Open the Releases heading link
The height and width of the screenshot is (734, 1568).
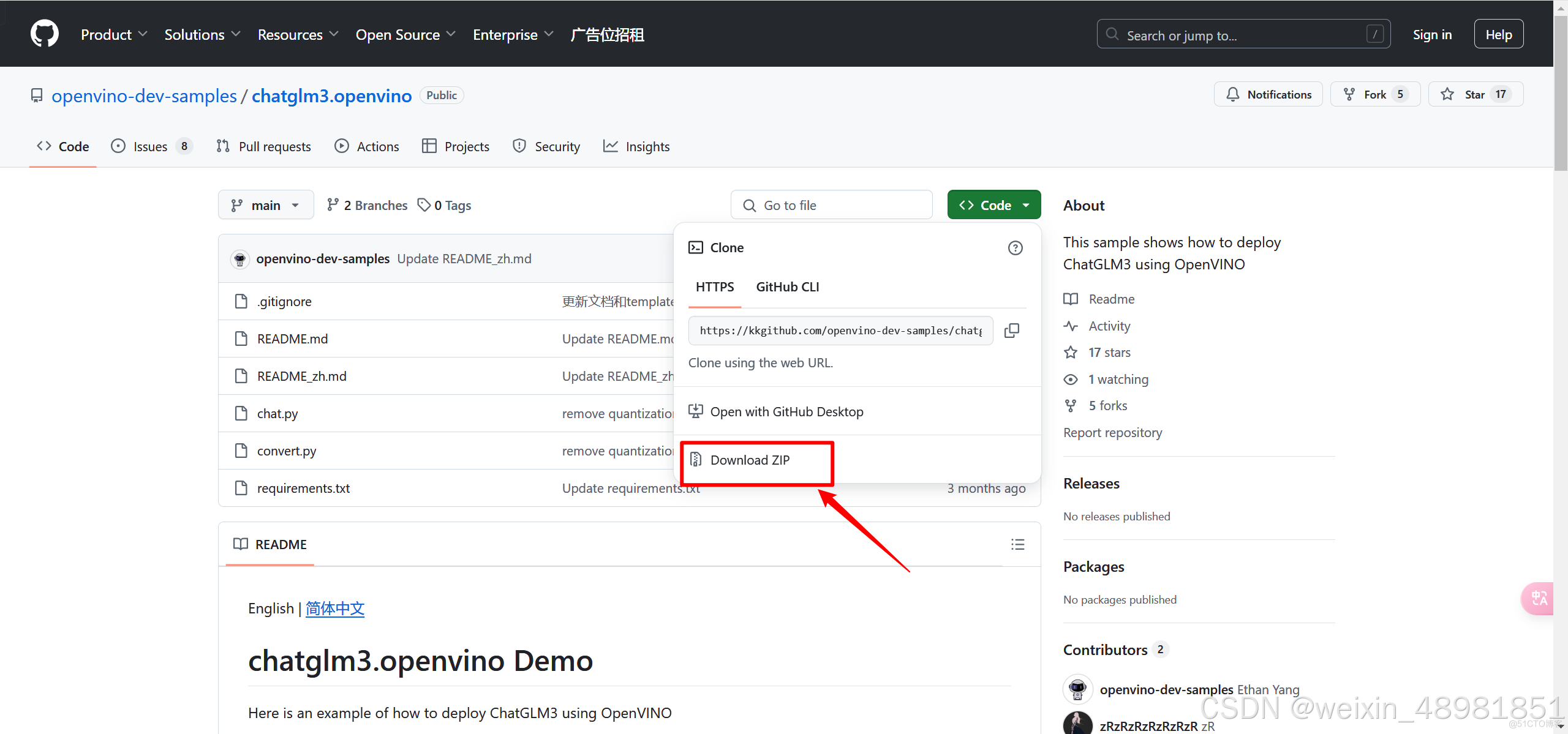point(1091,483)
